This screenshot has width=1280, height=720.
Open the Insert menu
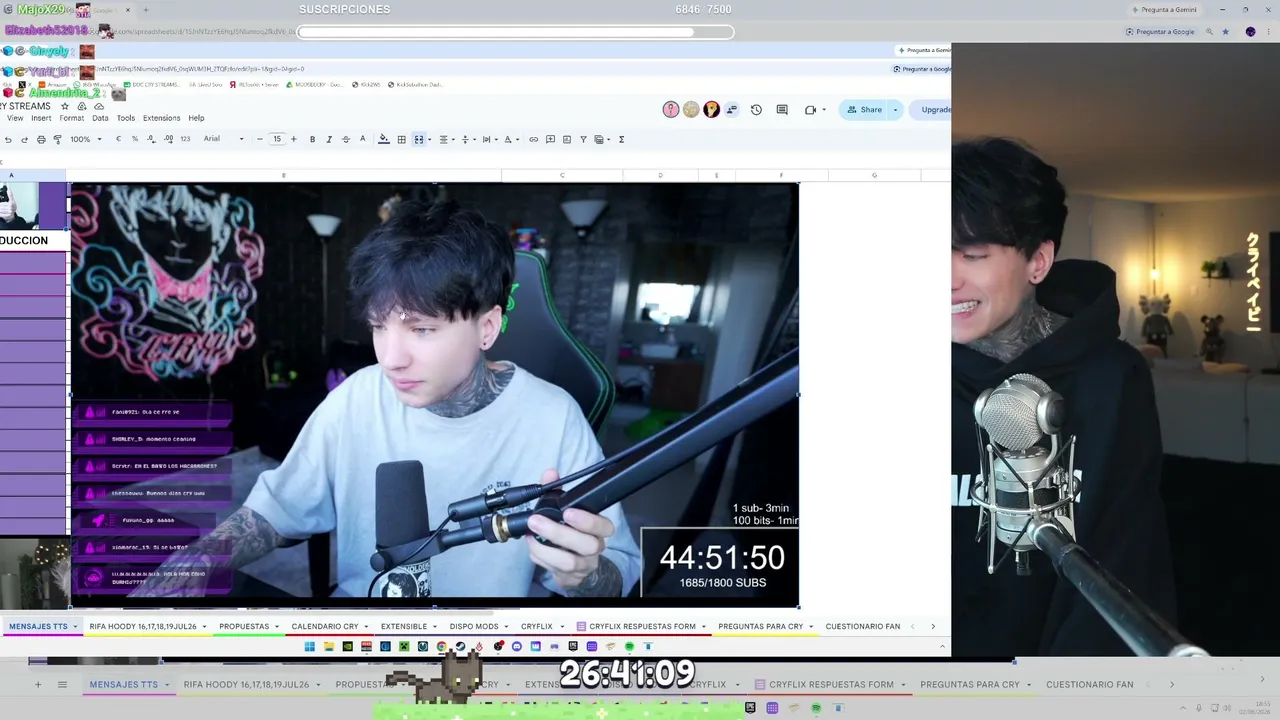point(41,118)
